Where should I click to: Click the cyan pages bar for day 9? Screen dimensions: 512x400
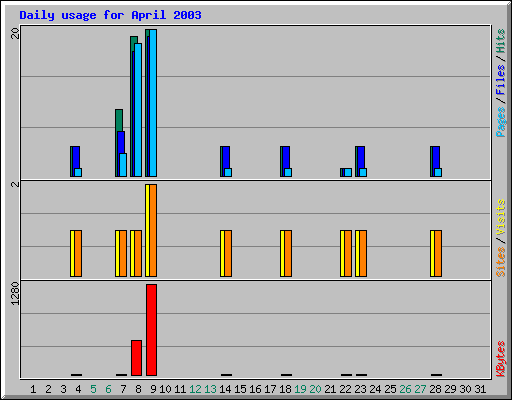(153, 103)
